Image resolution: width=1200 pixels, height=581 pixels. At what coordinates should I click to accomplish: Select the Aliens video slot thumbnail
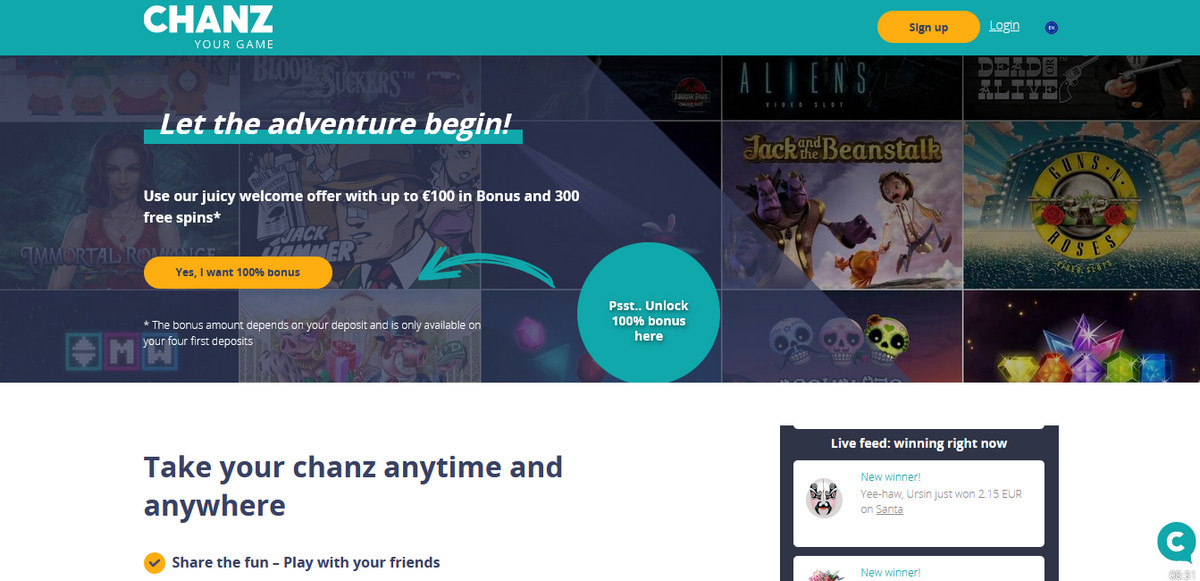(842, 88)
